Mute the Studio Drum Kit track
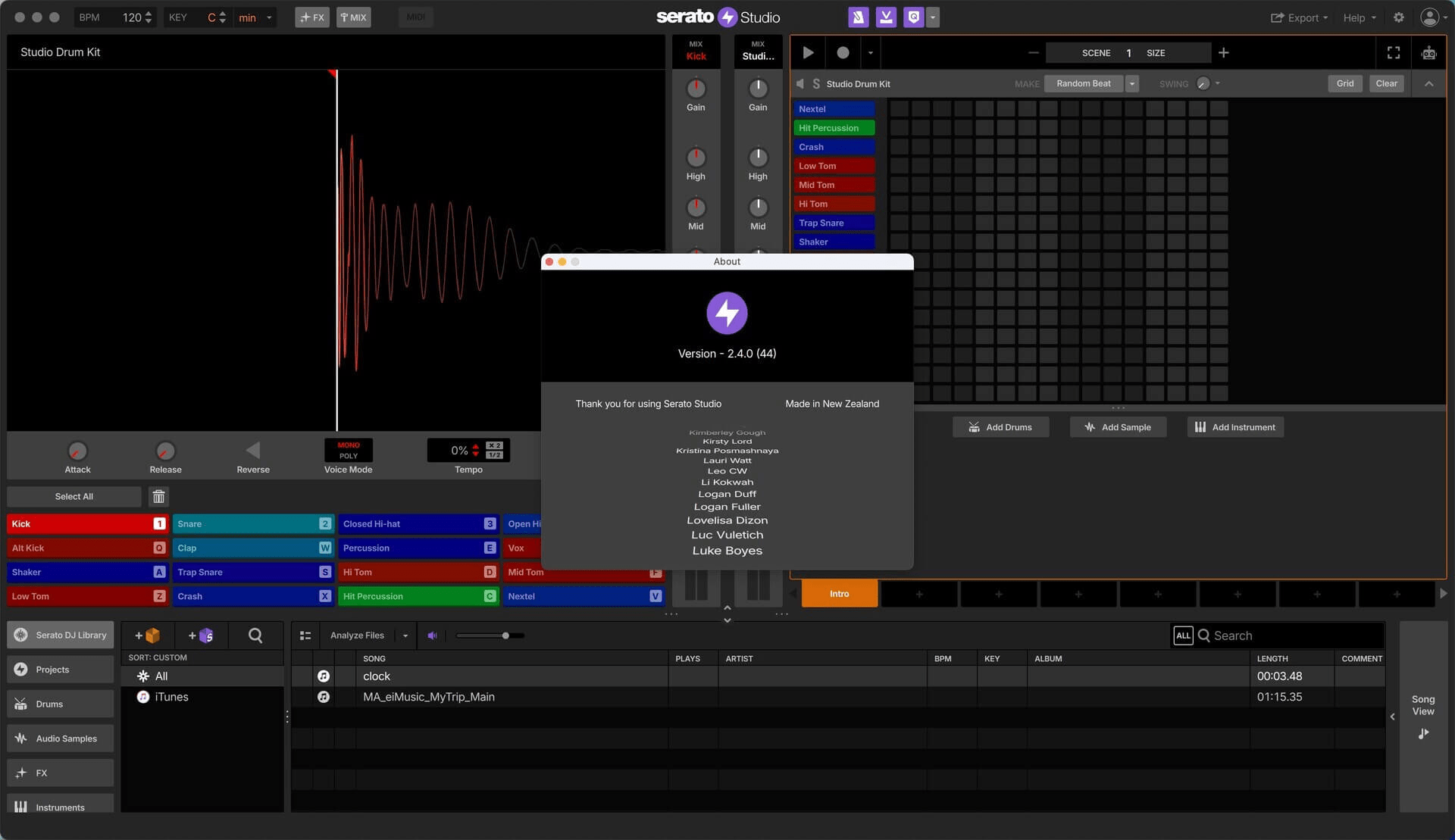1455x840 pixels. [800, 83]
